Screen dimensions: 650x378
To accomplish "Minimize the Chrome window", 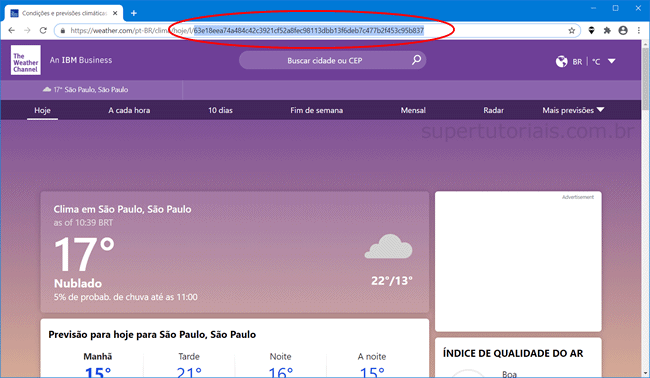I will click(x=593, y=8).
